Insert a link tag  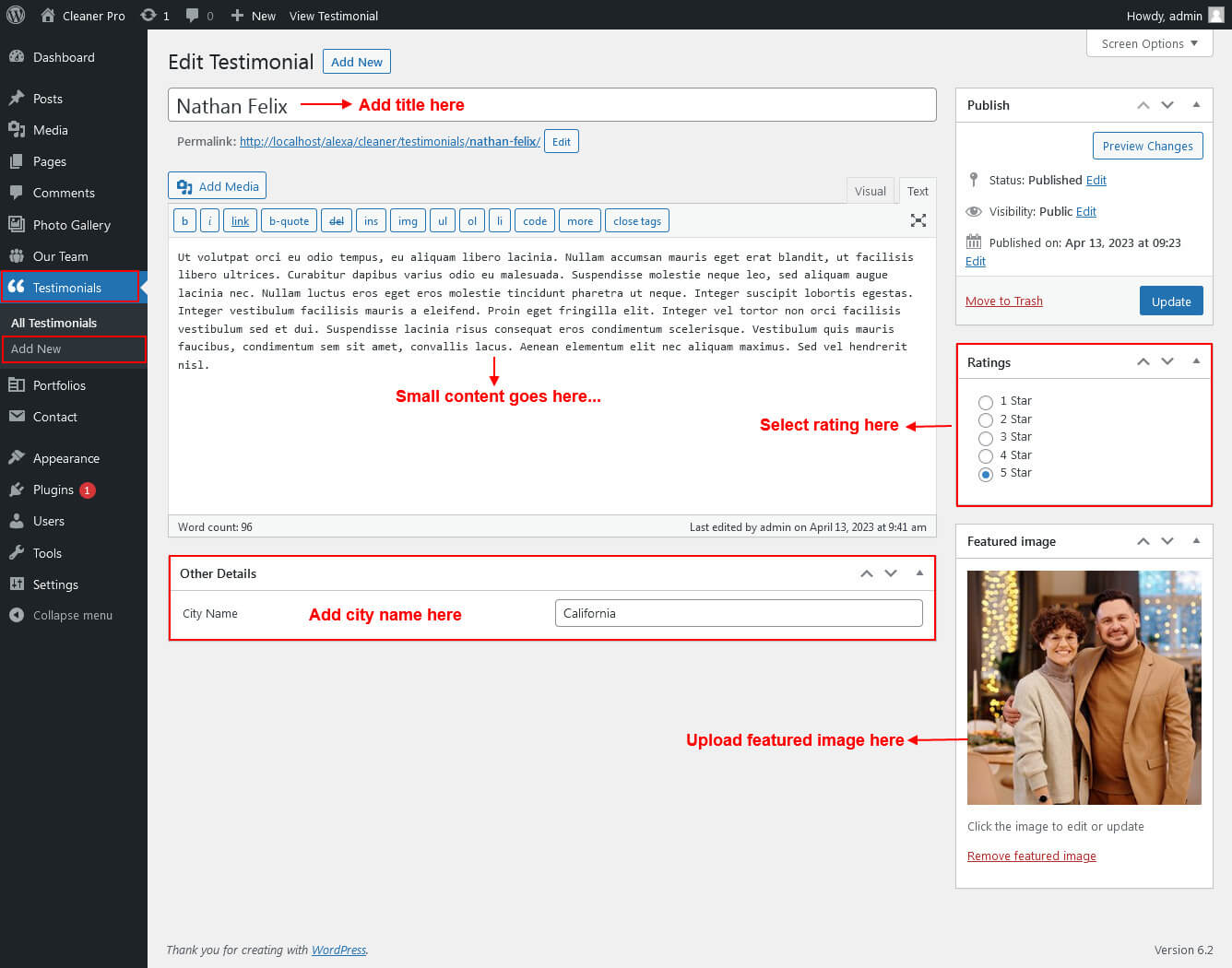coord(240,221)
